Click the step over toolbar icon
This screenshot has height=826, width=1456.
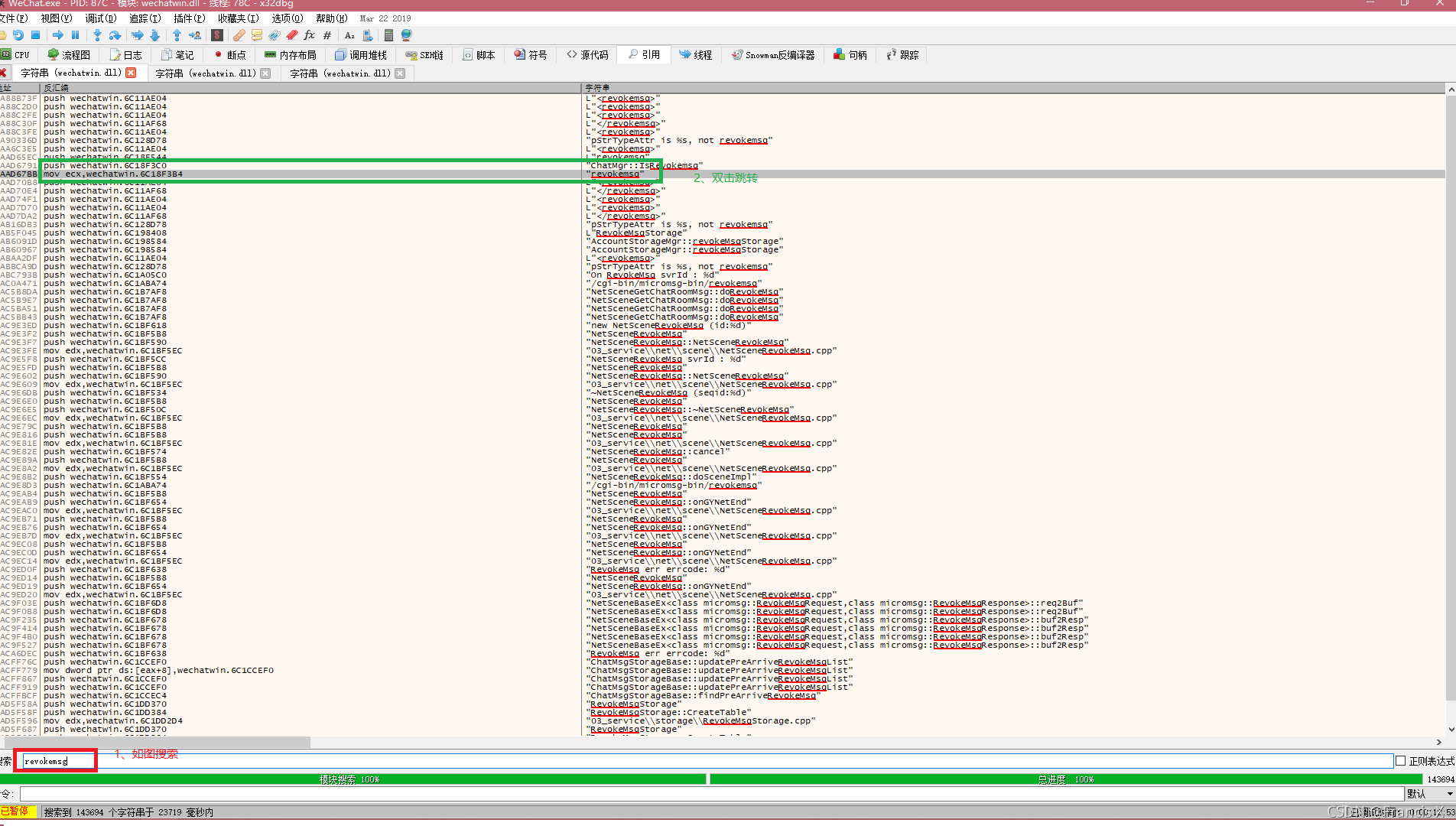(115, 35)
